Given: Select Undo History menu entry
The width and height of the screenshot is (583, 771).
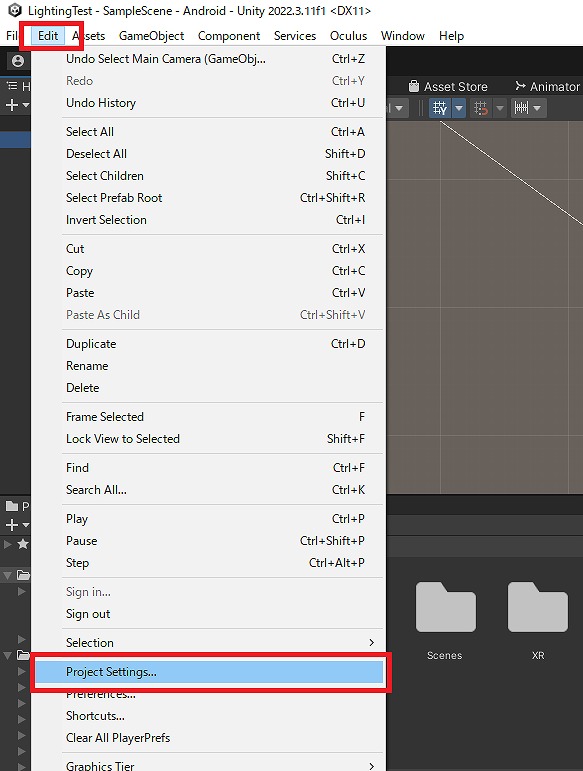Looking at the screenshot, I should (209, 103).
